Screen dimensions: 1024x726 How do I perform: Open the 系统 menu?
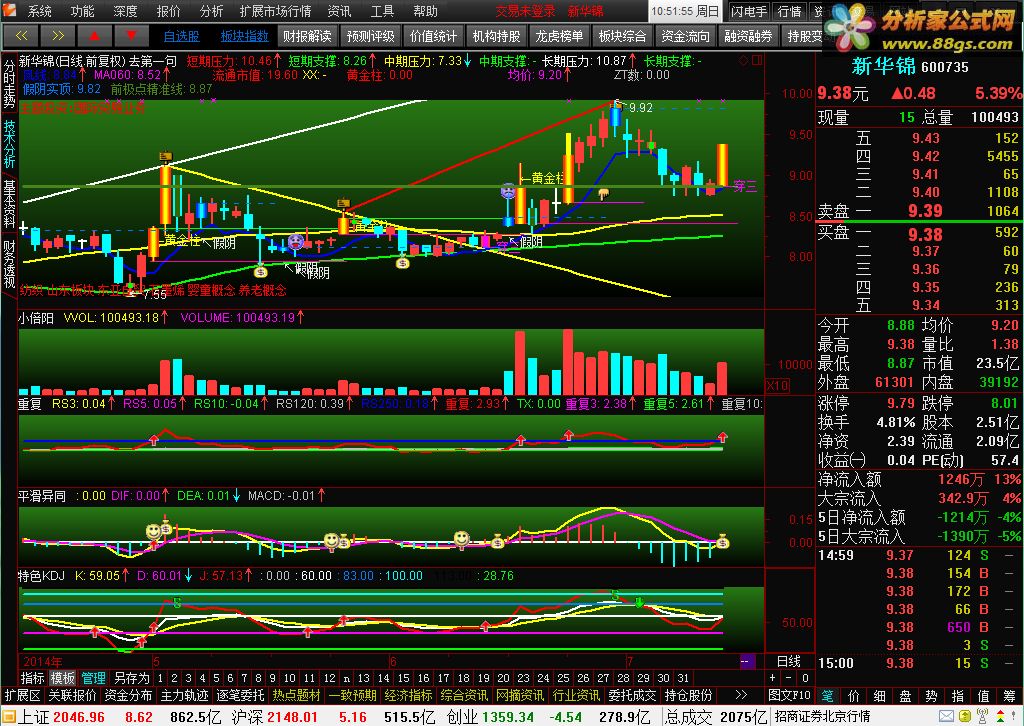[40, 11]
